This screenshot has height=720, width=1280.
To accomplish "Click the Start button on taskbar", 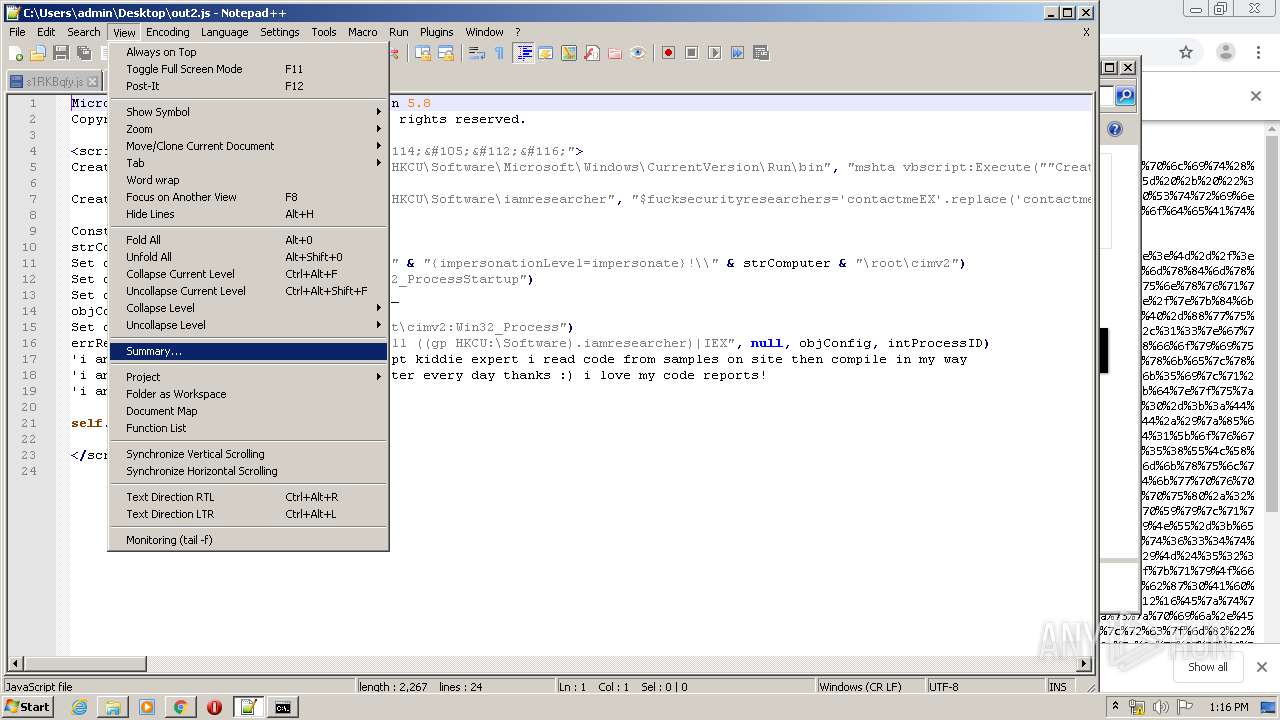I will coord(27,707).
